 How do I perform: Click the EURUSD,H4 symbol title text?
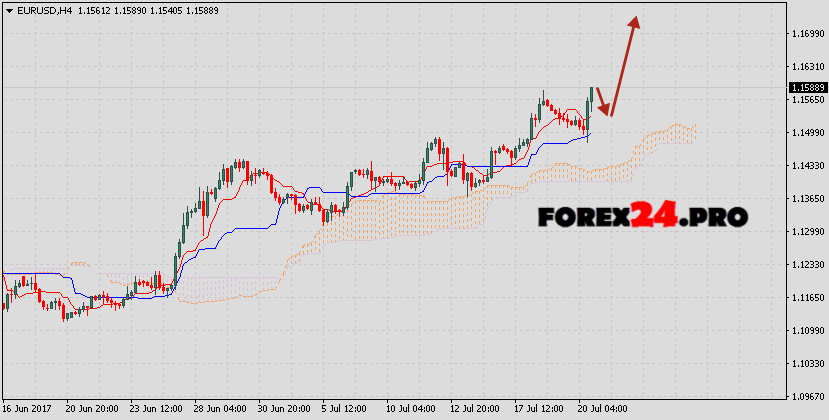45,8
